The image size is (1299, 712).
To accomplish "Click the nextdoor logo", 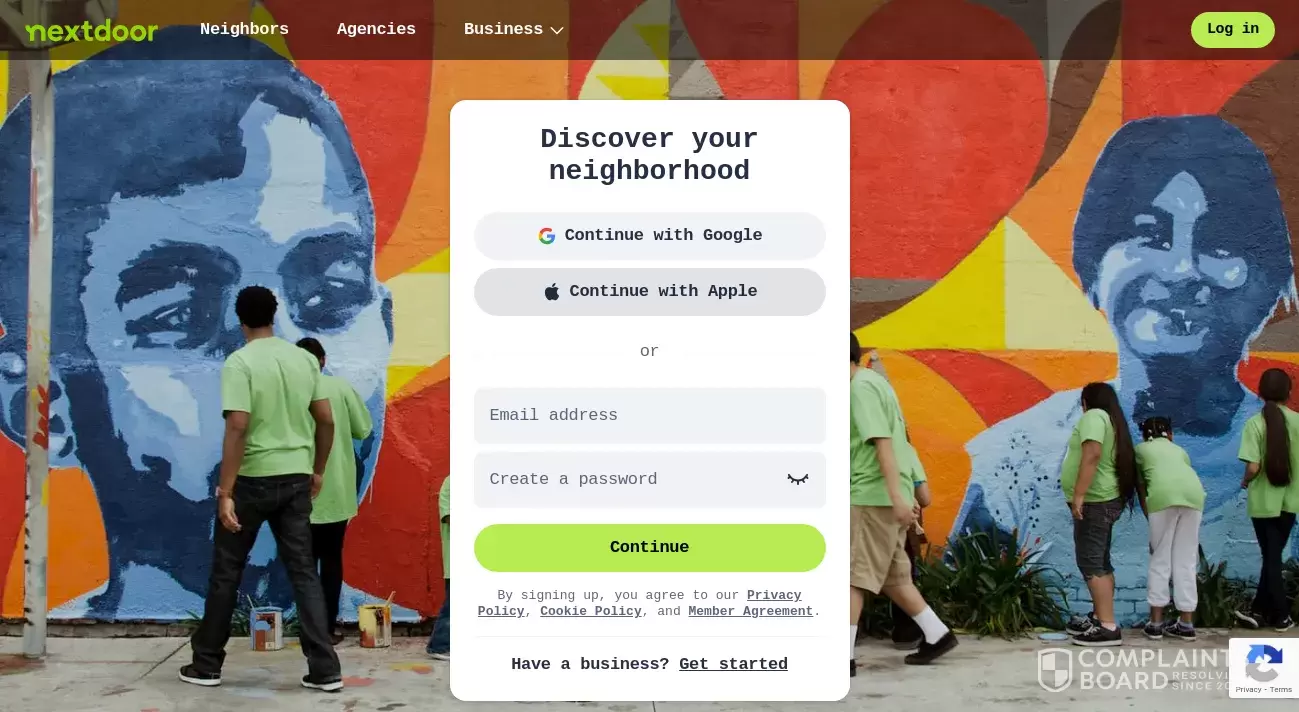I will [92, 31].
